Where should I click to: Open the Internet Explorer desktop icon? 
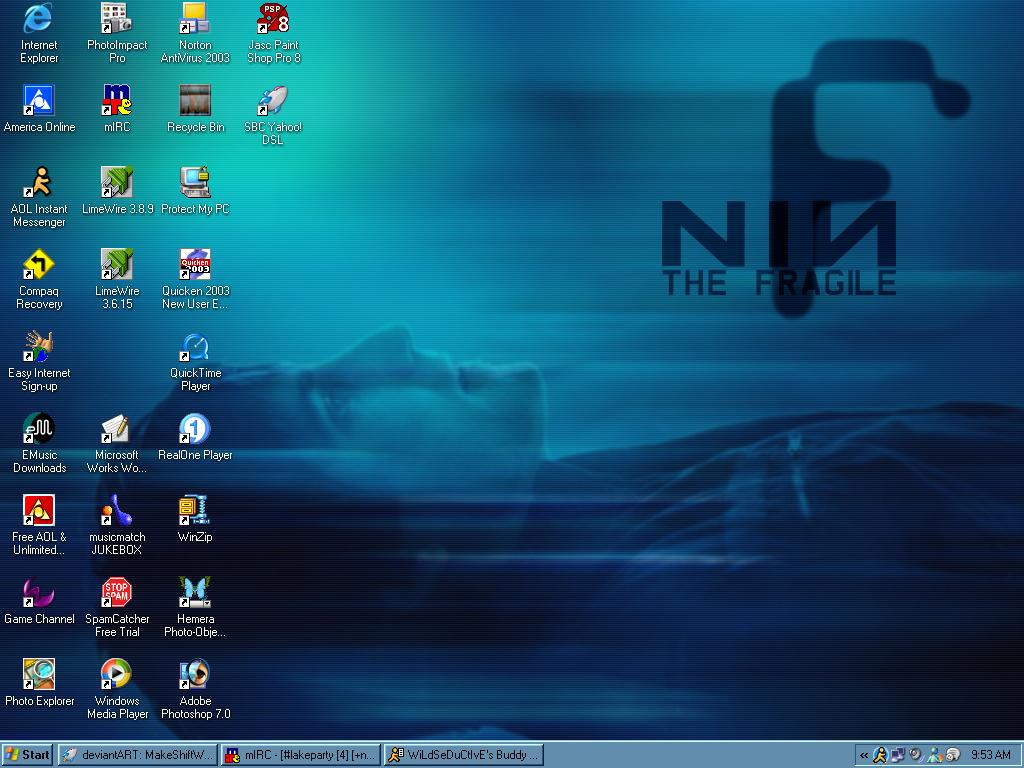[39, 18]
